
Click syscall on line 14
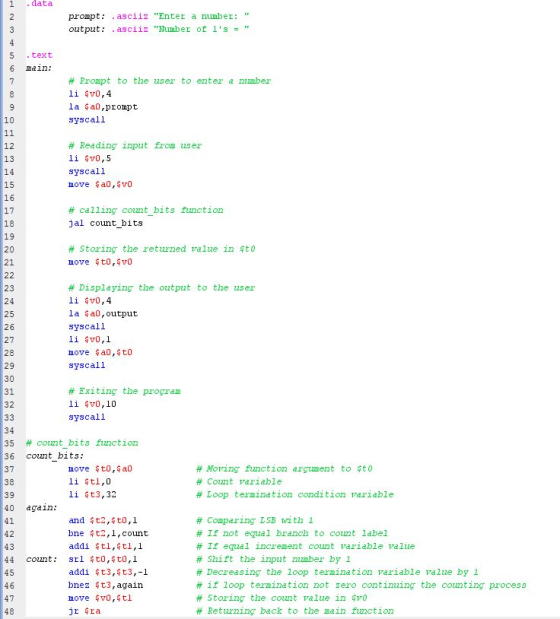point(87,171)
